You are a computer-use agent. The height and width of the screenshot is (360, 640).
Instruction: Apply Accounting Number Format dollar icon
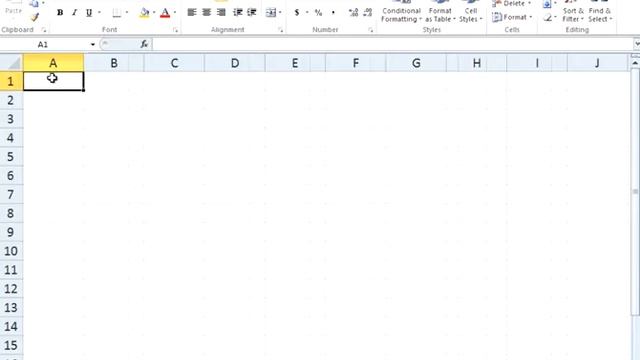[x=297, y=13]
